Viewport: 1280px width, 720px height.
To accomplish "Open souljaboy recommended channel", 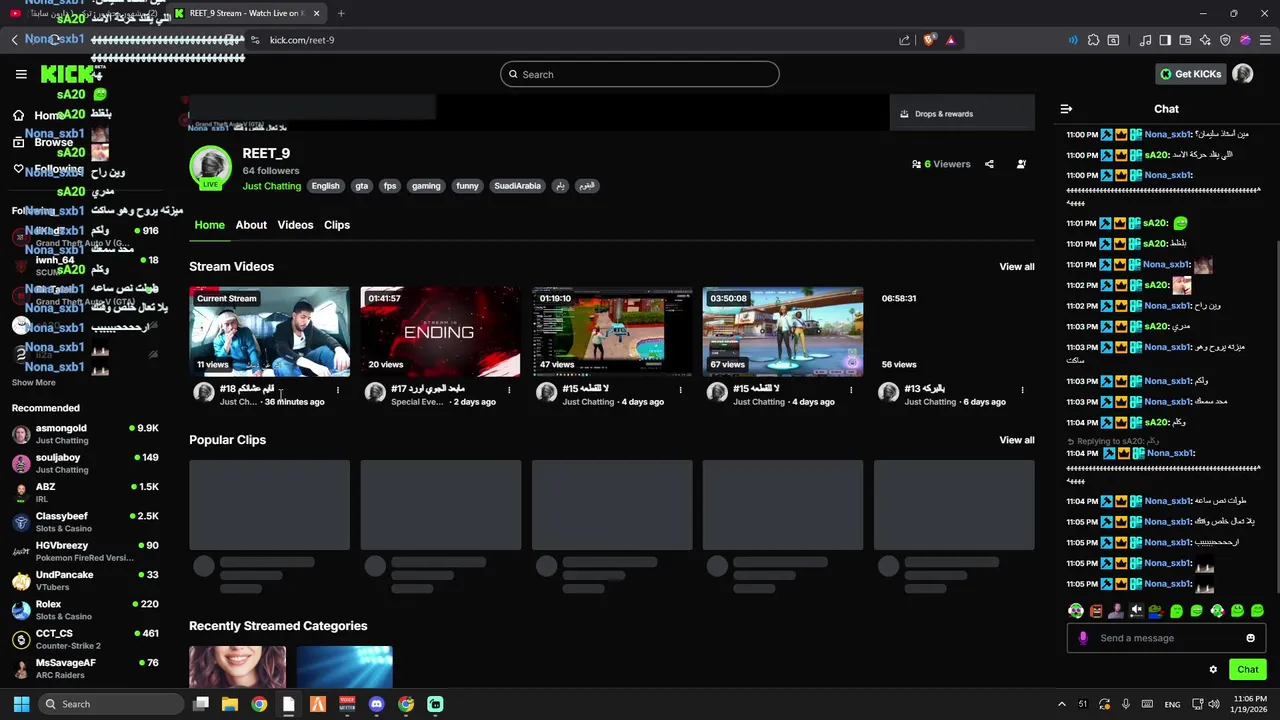I will (x=86, y=463).
